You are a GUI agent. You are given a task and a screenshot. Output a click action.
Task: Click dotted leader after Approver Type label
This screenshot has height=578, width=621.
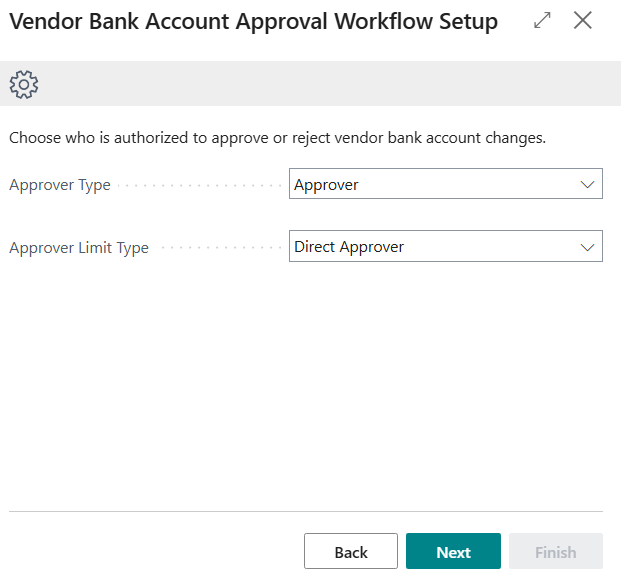[200, 185]
